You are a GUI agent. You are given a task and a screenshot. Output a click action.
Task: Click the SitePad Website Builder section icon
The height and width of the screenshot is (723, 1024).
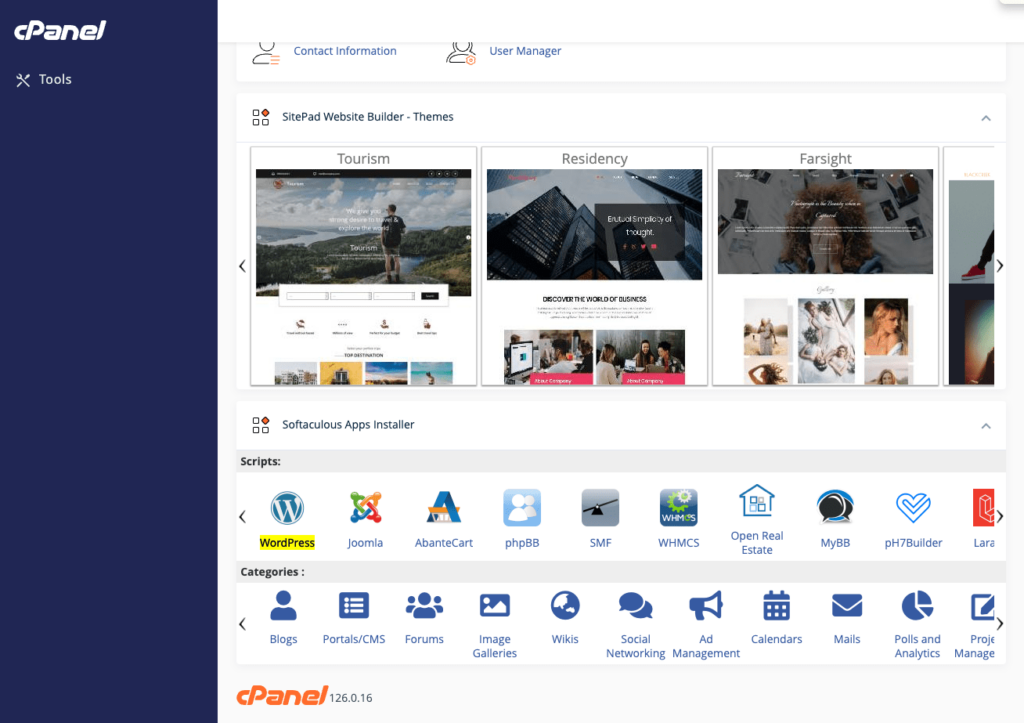coord(261,117)
